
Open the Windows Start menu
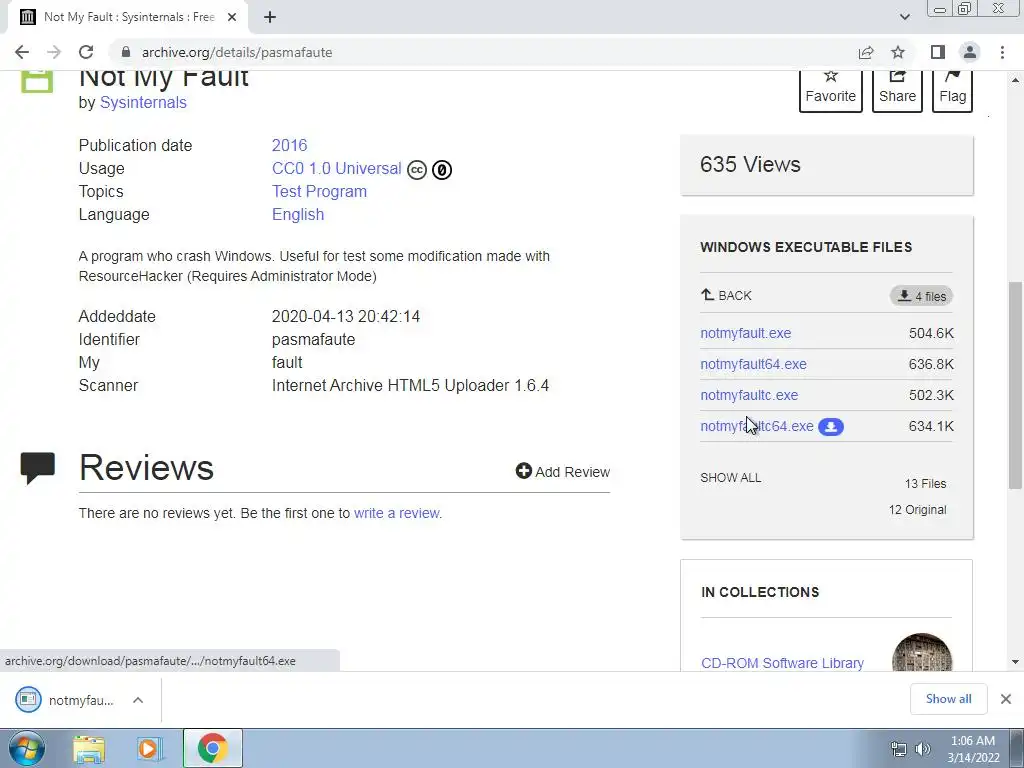[x=26, y=748]
